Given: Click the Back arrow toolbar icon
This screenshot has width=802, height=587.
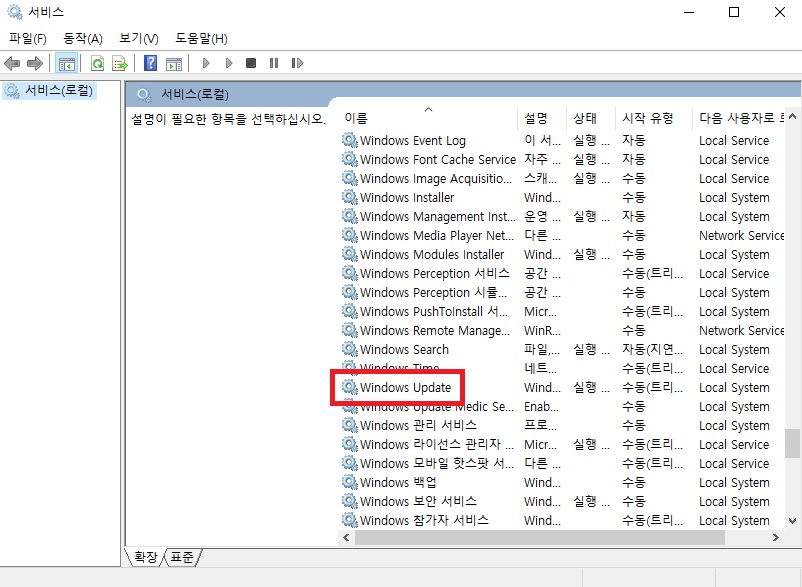Looking at the screenshot, I should tap(12, 63).
